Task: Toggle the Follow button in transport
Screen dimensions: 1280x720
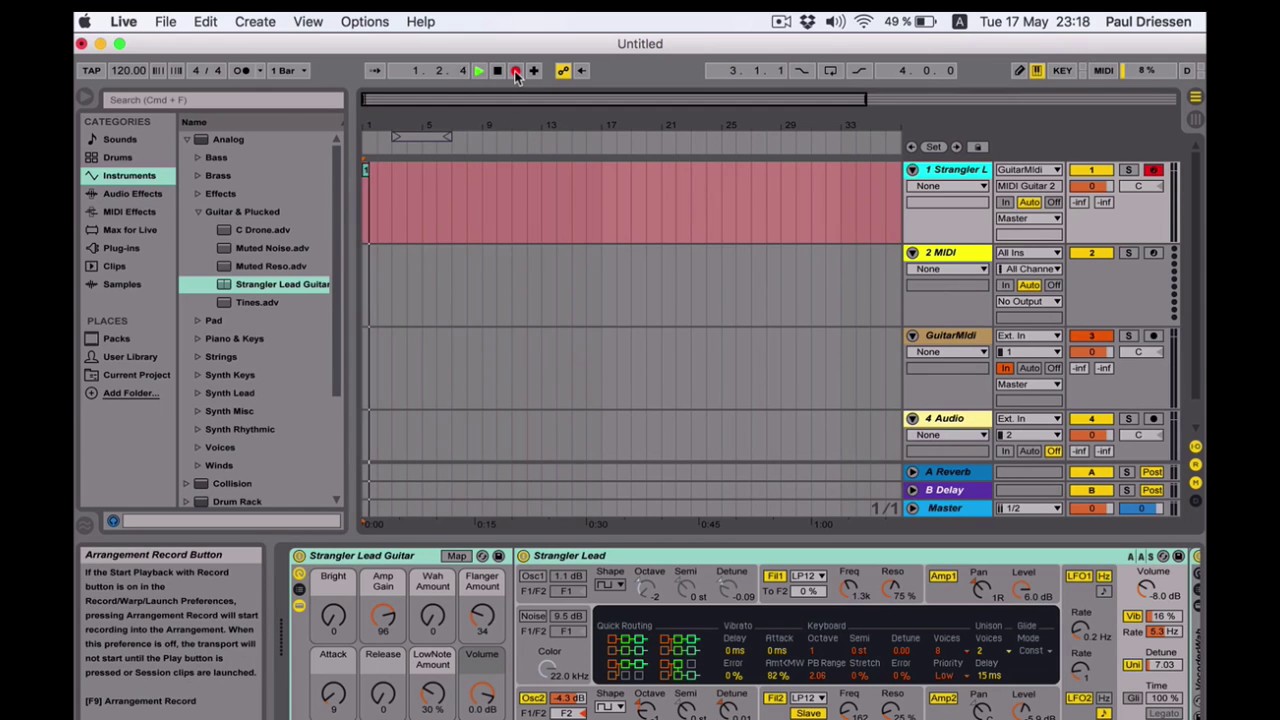Action: pos(375,71)
